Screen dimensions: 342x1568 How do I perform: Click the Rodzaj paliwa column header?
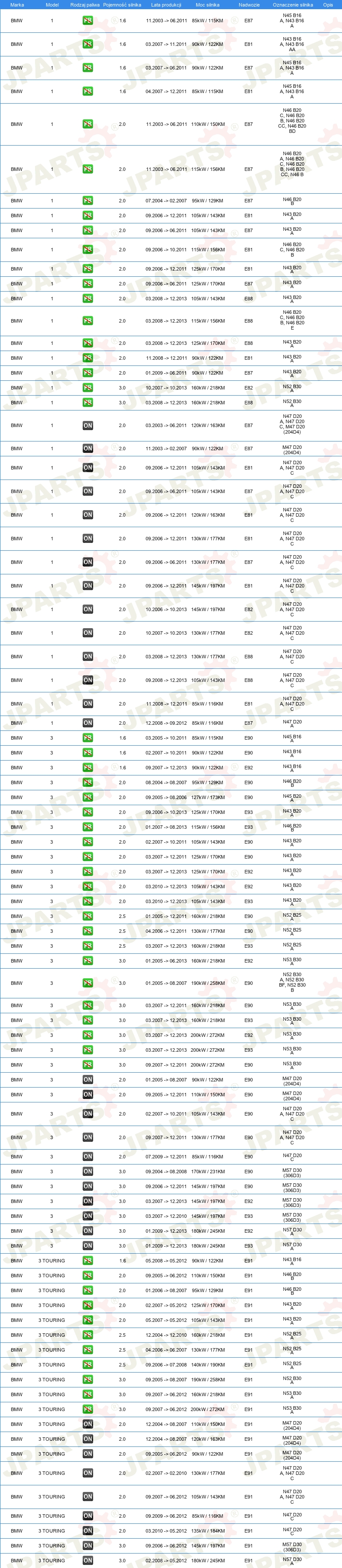[84, 5]
